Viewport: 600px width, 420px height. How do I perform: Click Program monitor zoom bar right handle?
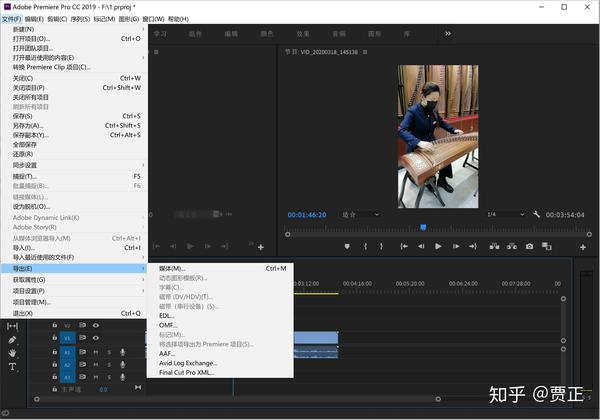click(589, 234)
